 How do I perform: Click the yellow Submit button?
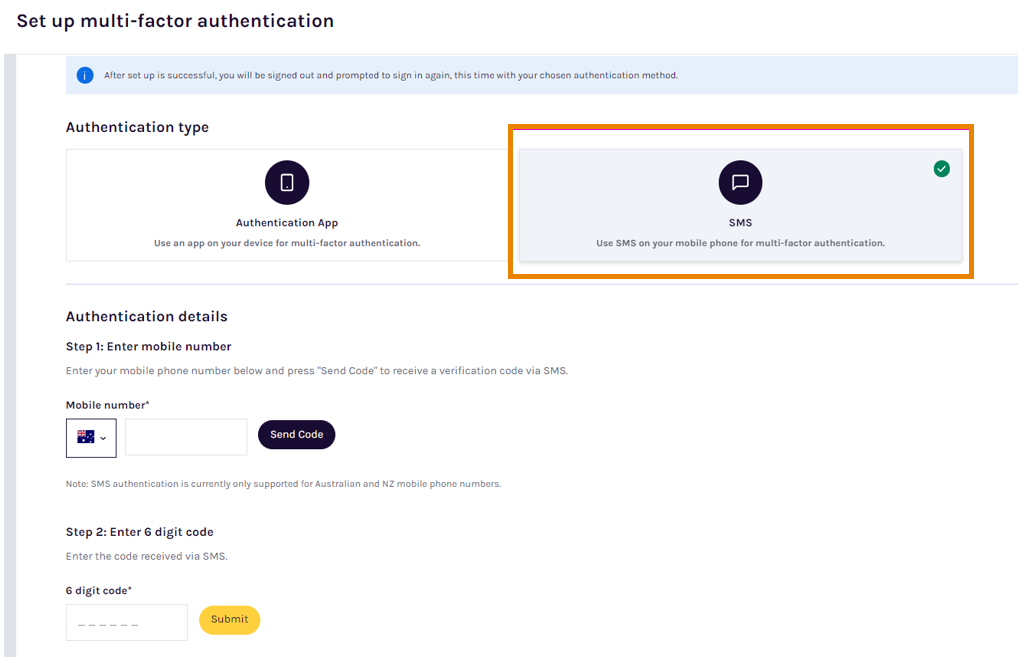(x=230, y=620)
